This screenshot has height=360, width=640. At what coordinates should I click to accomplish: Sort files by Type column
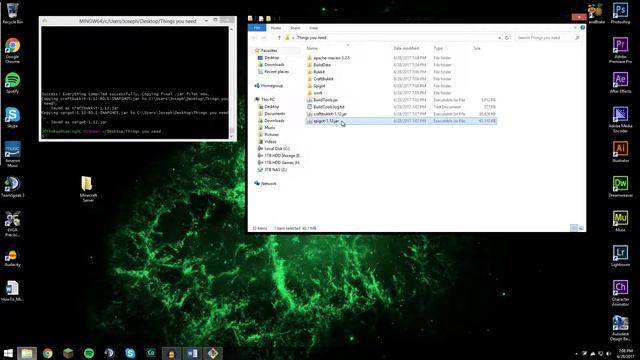point(438,48)
